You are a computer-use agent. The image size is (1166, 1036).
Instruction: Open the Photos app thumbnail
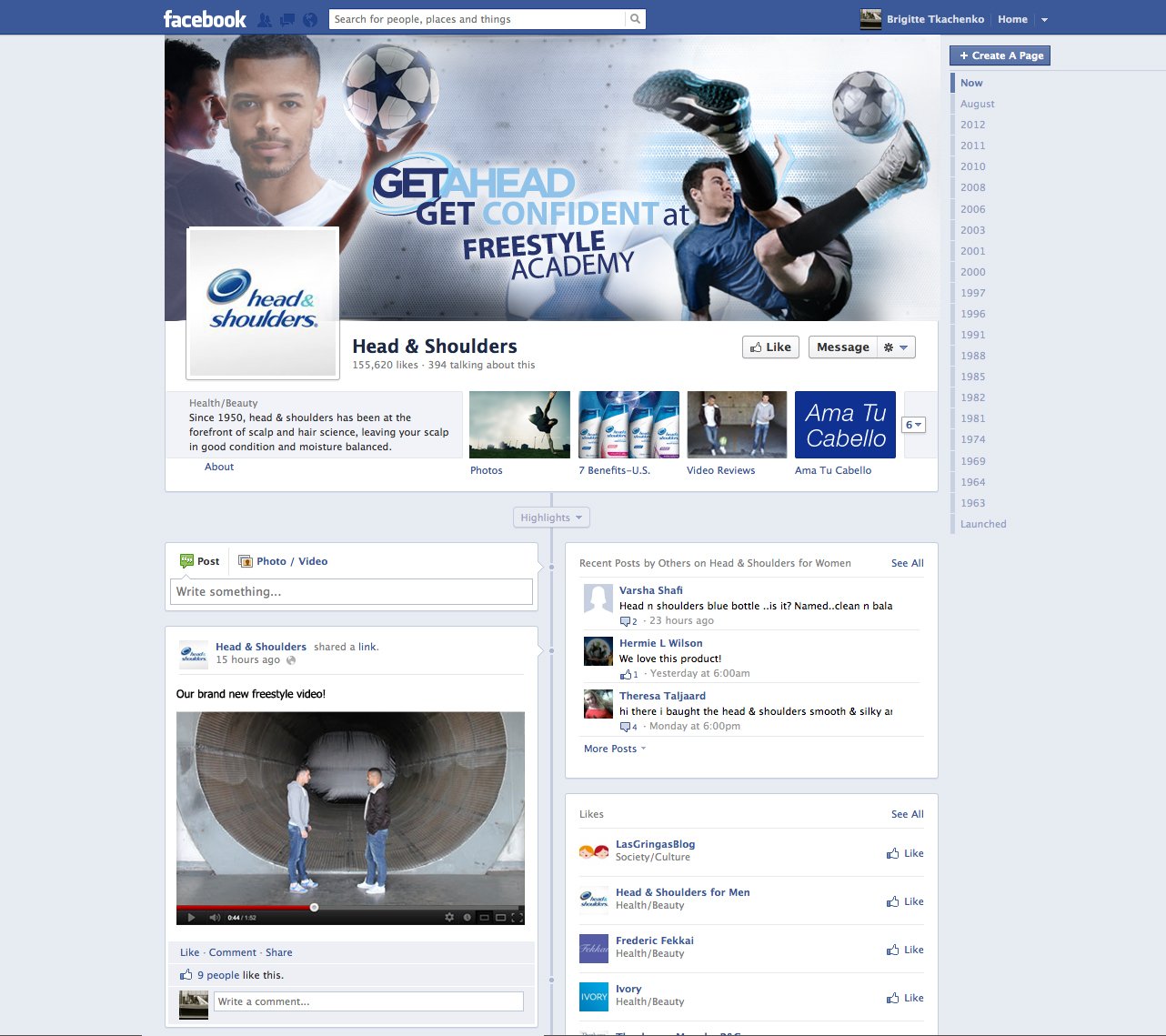pyautogui.click(x=519, y=425)
